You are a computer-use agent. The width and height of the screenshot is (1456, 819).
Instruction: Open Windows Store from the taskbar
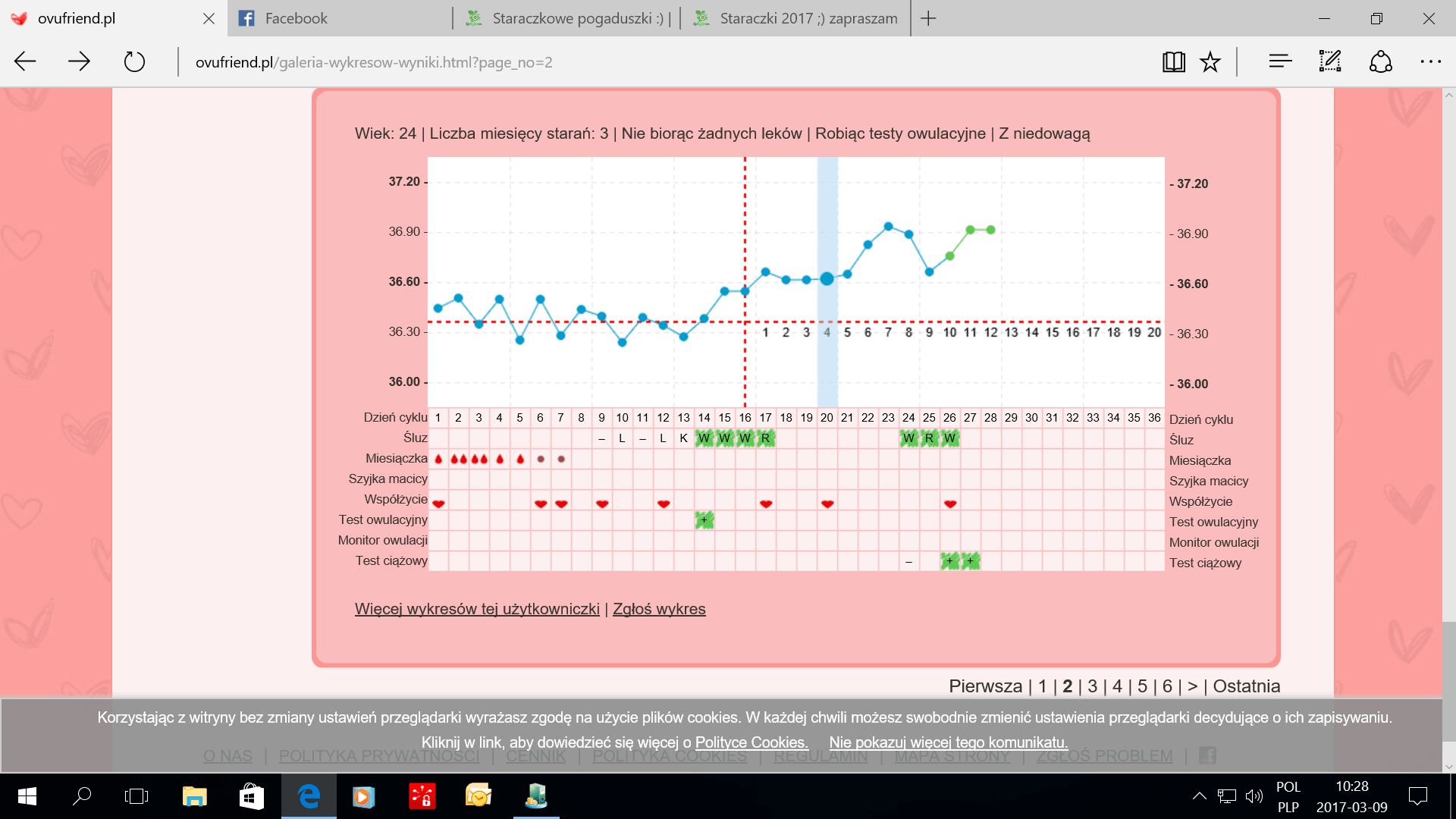point(251,796)
